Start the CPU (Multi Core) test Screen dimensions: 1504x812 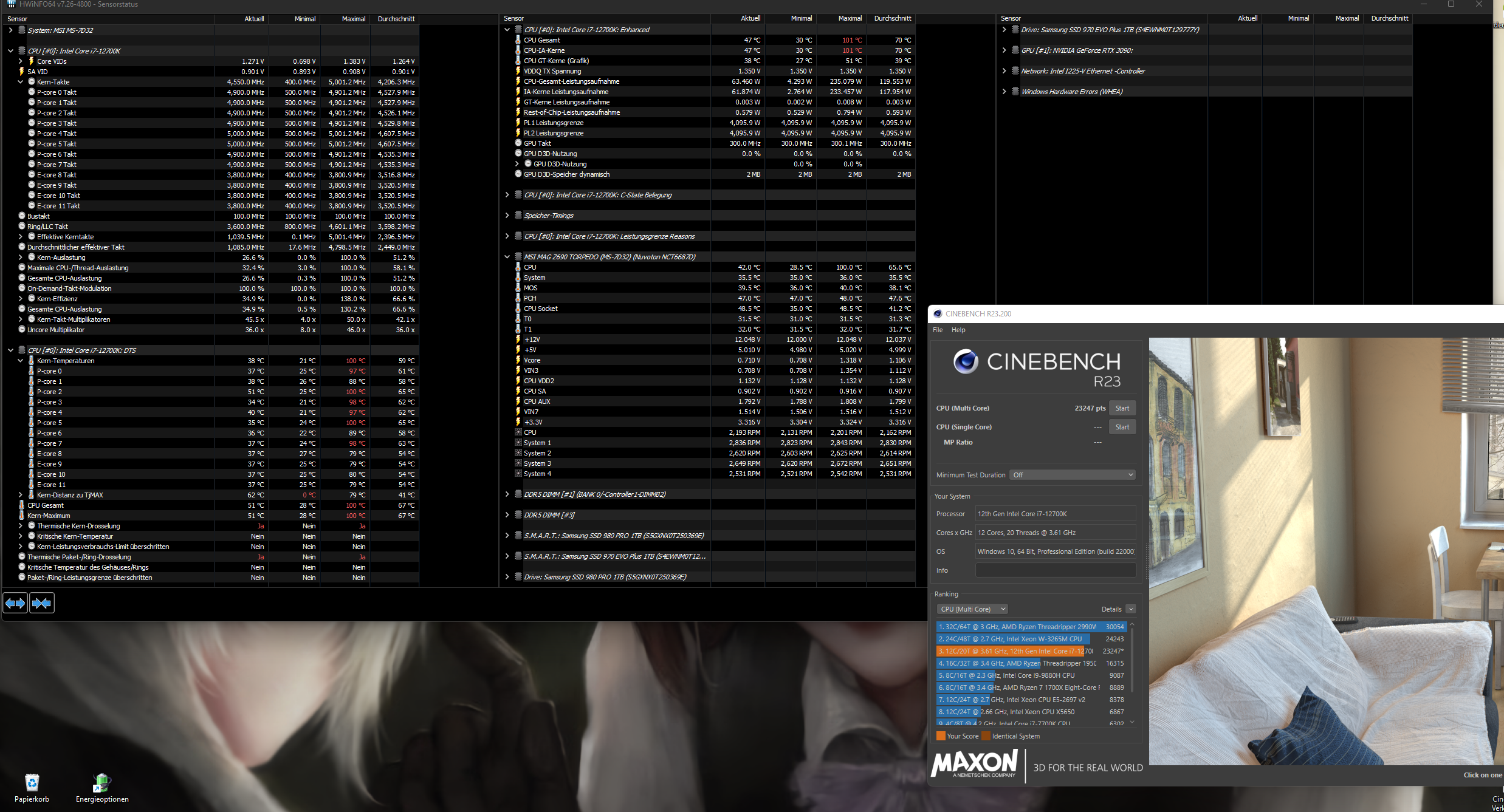[x=1122, y=408]
